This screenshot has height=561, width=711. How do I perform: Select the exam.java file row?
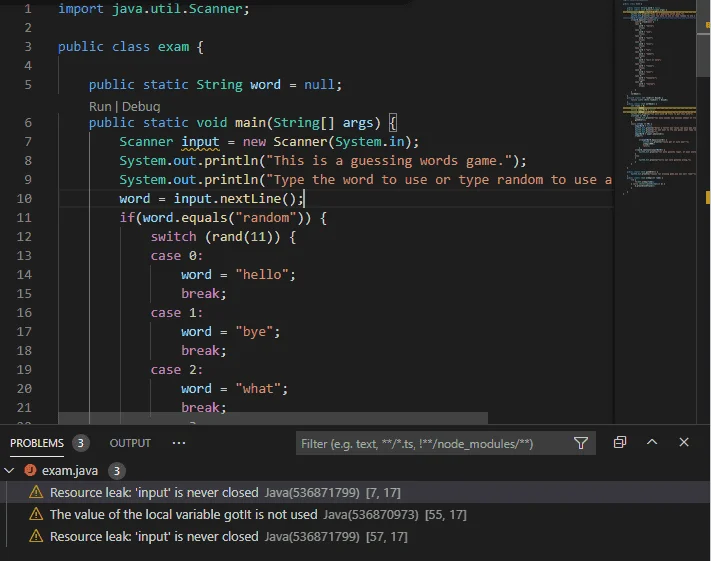pos(356,471)
